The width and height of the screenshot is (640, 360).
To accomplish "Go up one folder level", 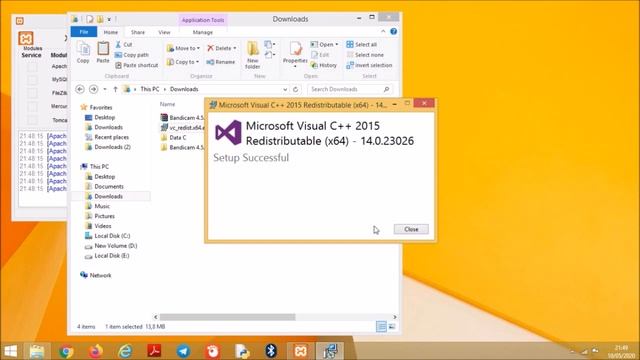I will pos(116,89).
